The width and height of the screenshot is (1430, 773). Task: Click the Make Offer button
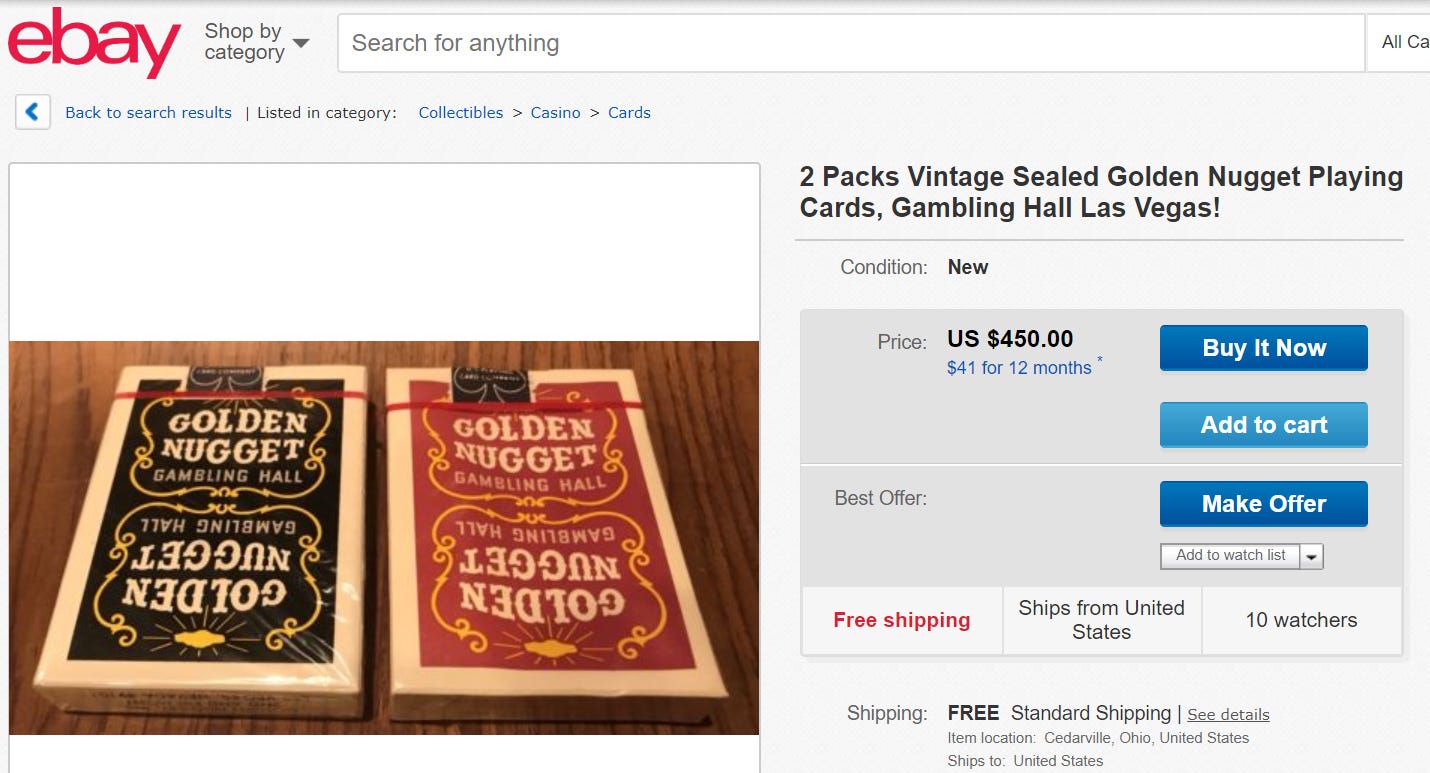click(1264, 504)
